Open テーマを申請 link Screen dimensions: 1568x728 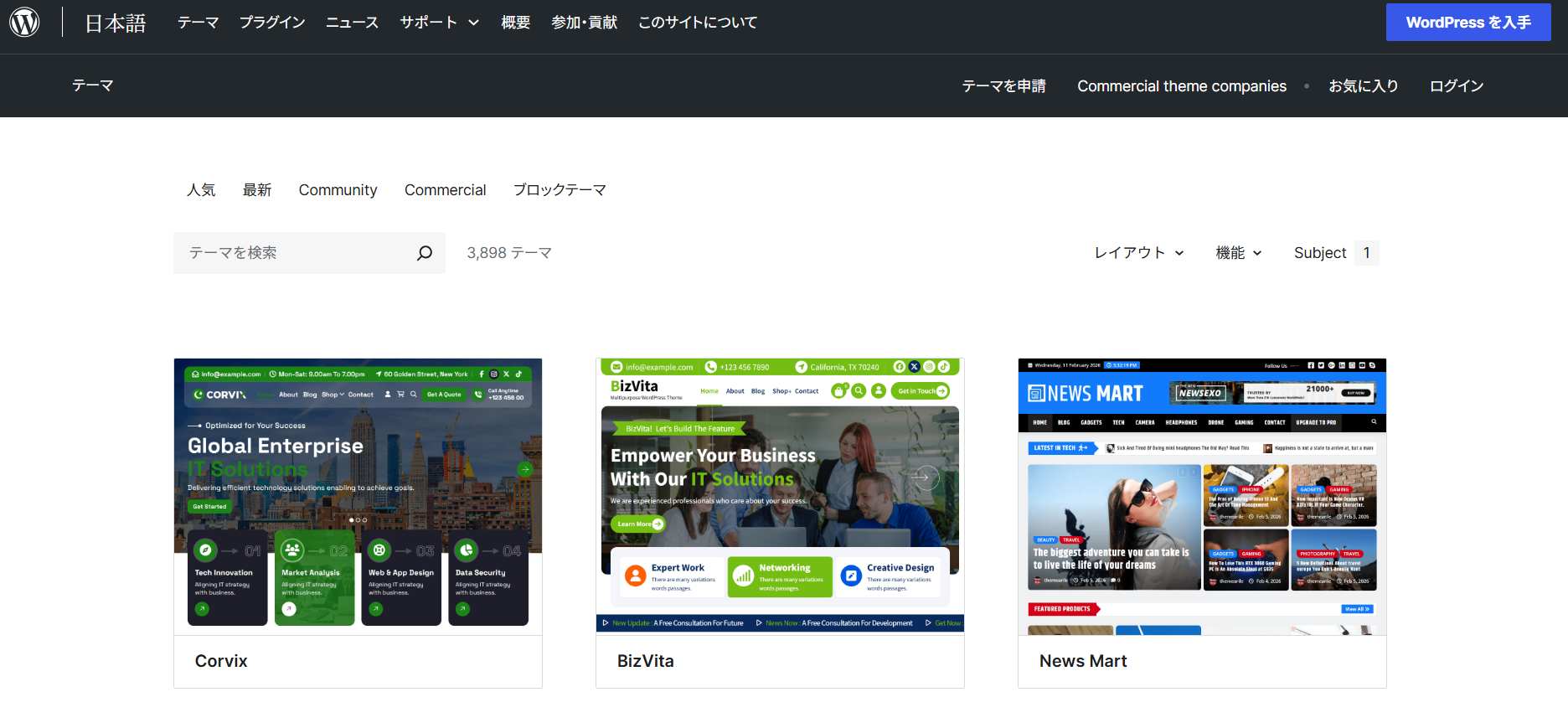coord(1003,86)
